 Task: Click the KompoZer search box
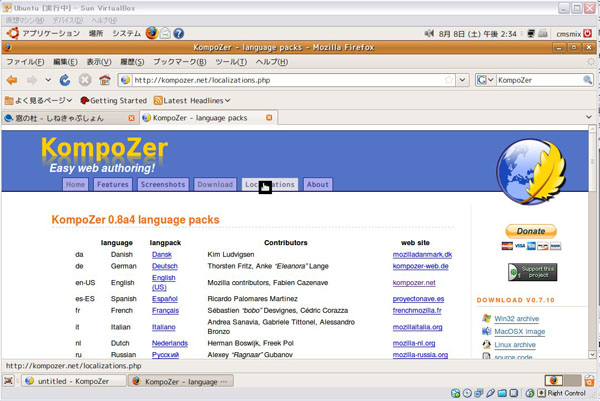[539, 80]
